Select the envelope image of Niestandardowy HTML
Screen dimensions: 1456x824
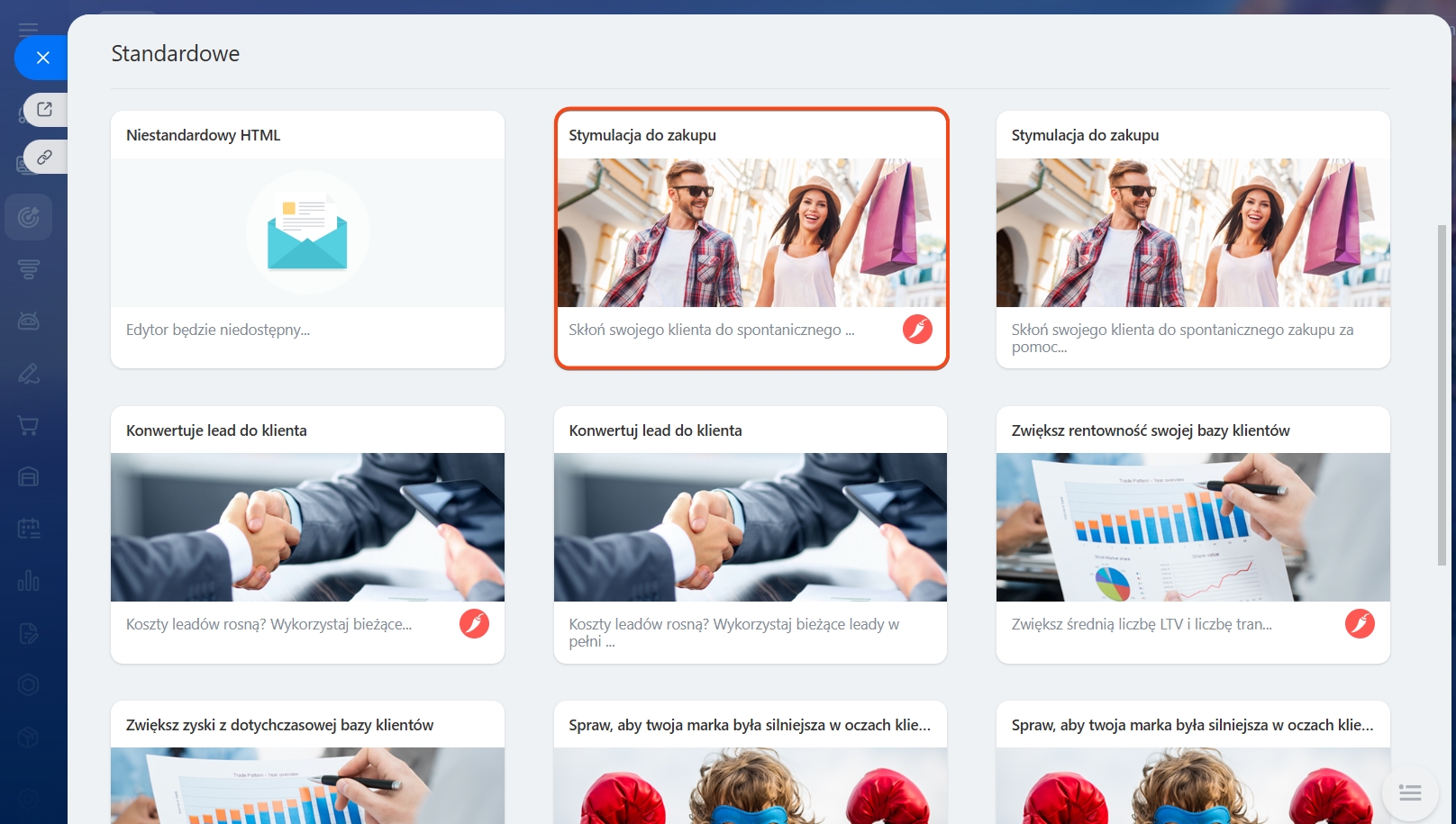coord(307,233)
